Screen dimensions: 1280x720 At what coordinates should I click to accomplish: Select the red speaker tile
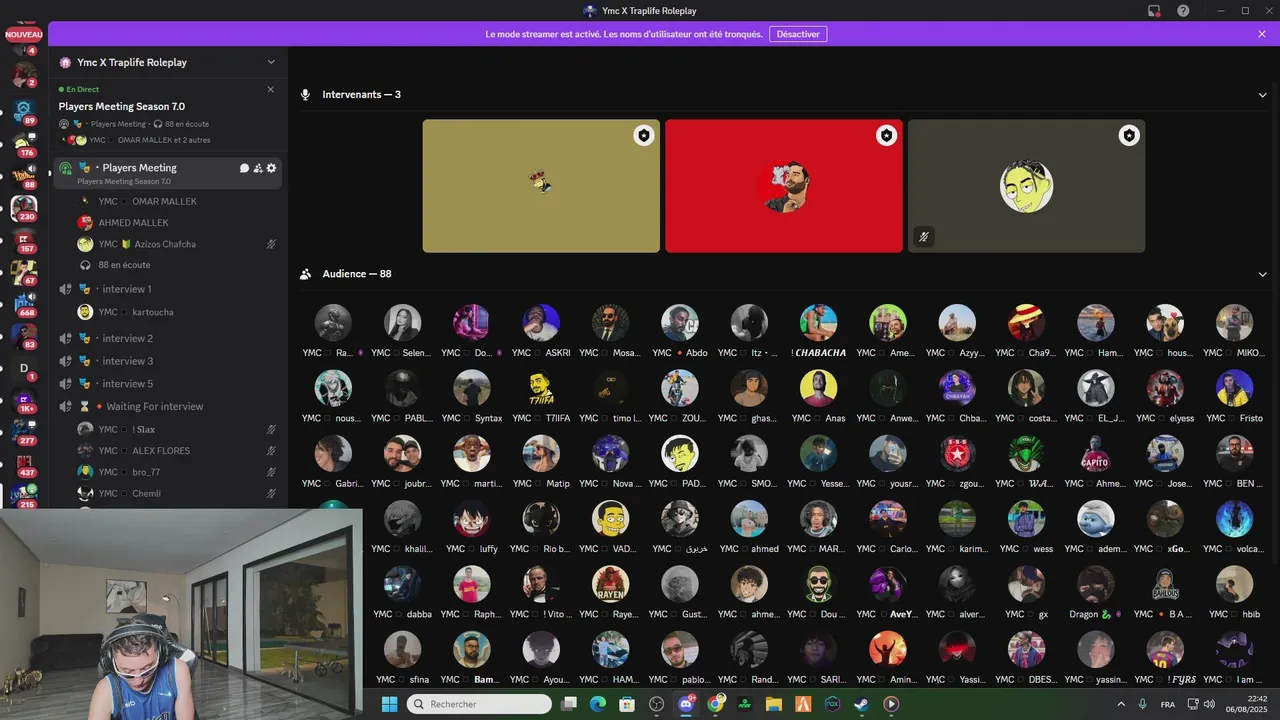click(x=784, y=186)
